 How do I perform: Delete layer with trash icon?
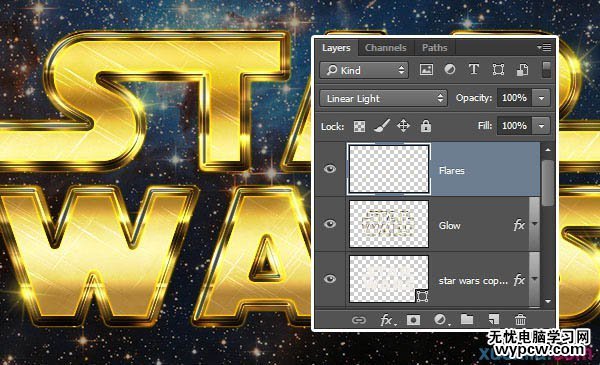click(x=520, y=319)
